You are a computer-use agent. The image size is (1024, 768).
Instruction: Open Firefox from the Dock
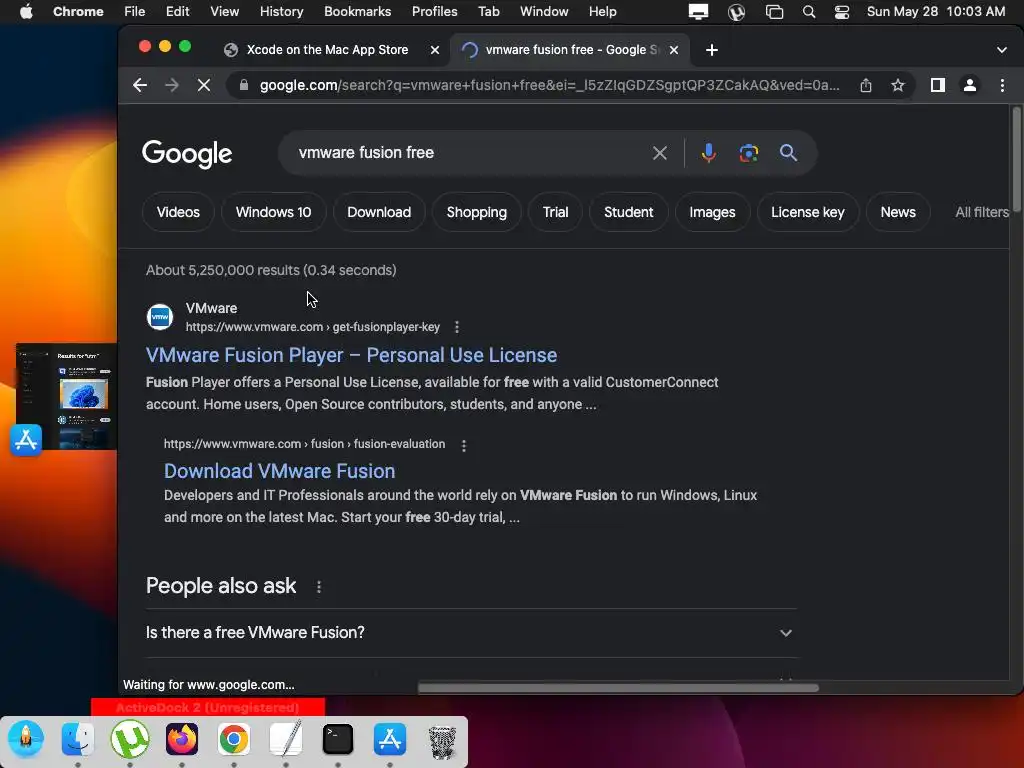(x=182, y=739)
